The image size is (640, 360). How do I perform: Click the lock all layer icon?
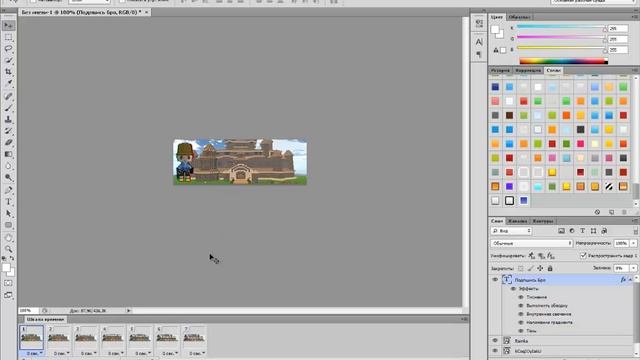(x=550, y=268)
